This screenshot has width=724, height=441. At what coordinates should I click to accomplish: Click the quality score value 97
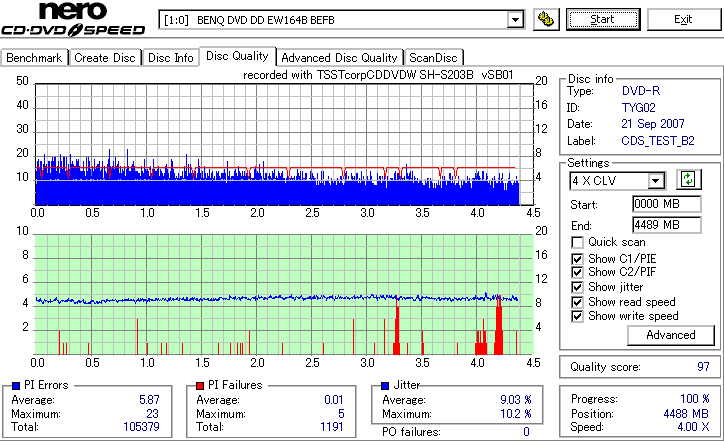703,367
